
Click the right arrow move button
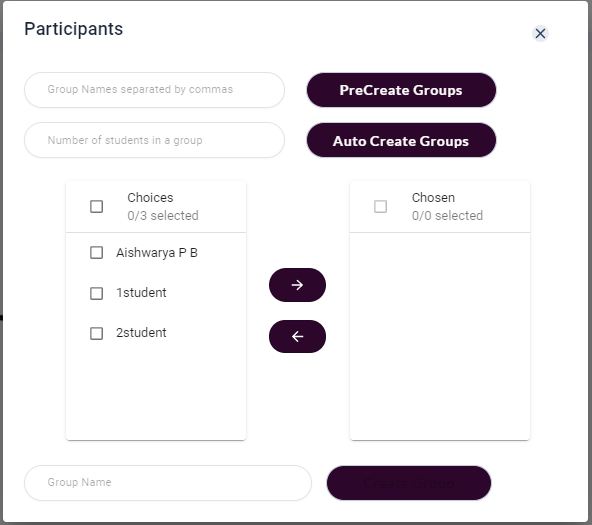297,285
